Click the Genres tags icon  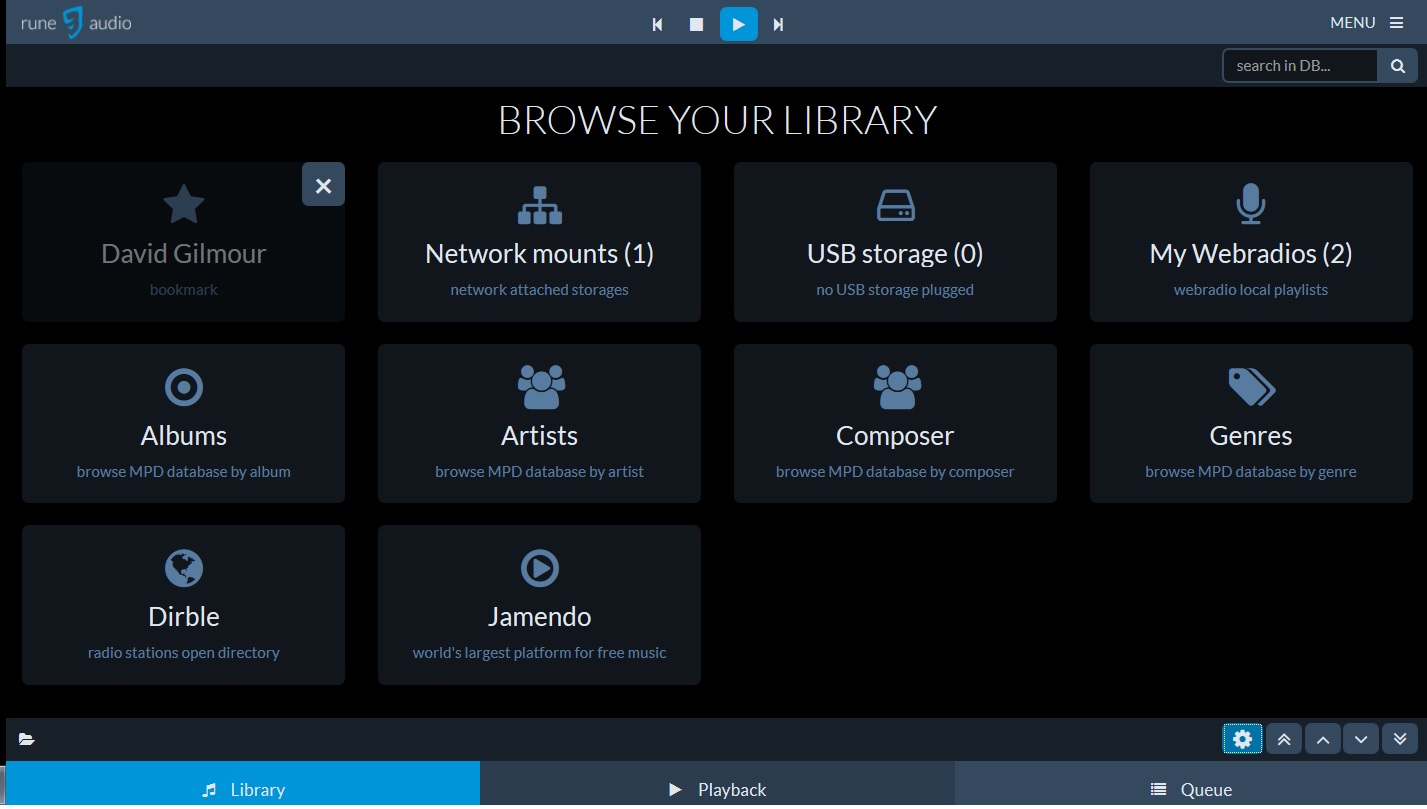tap(1251, 387)
